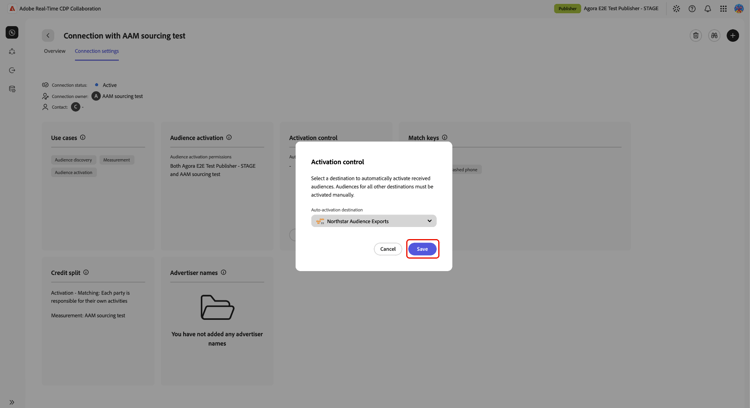Open the fourth left sidebar icon

pos(12,89)
